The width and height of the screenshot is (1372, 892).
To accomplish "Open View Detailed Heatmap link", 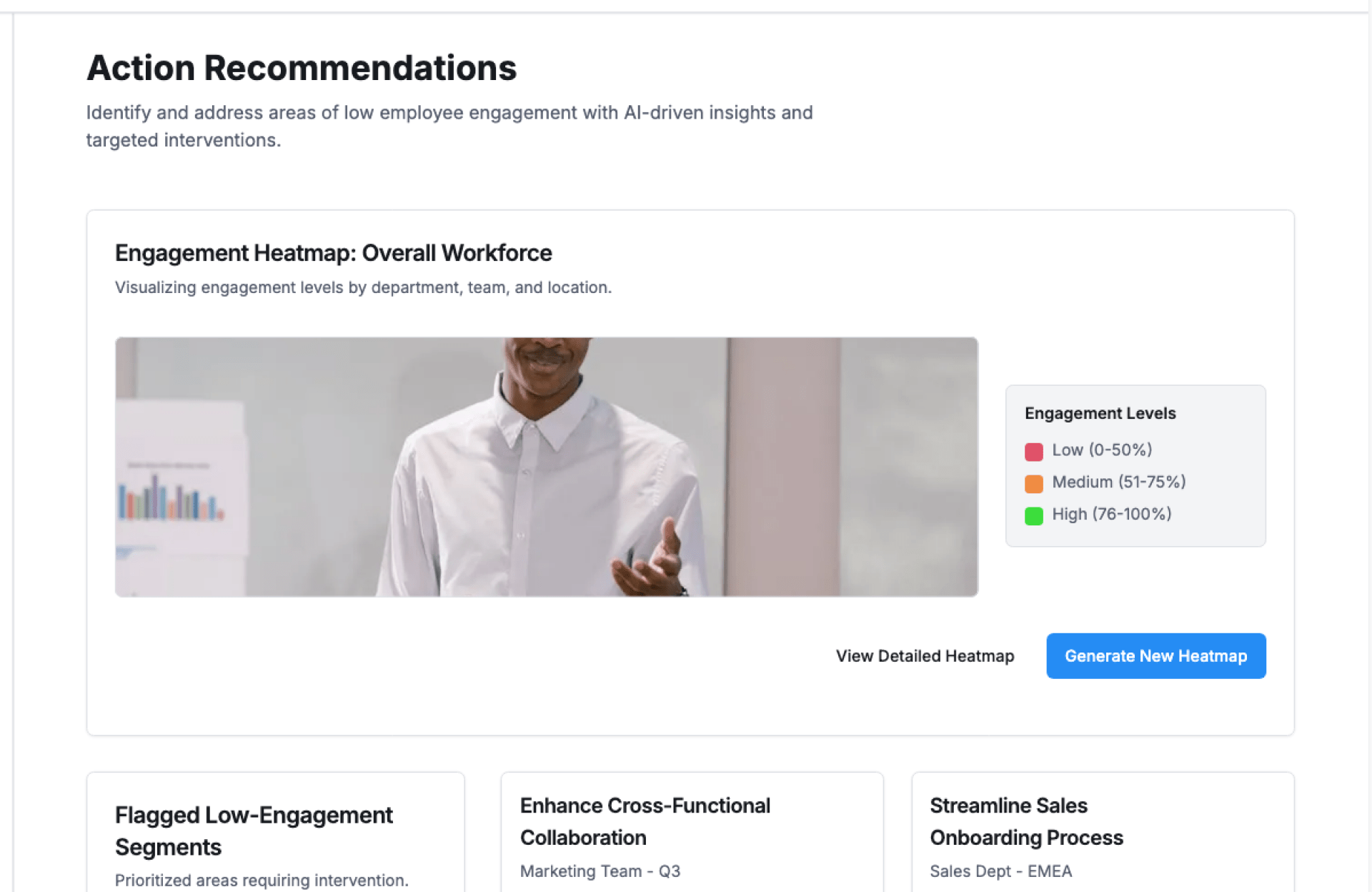I will click(x=925, y=655).
